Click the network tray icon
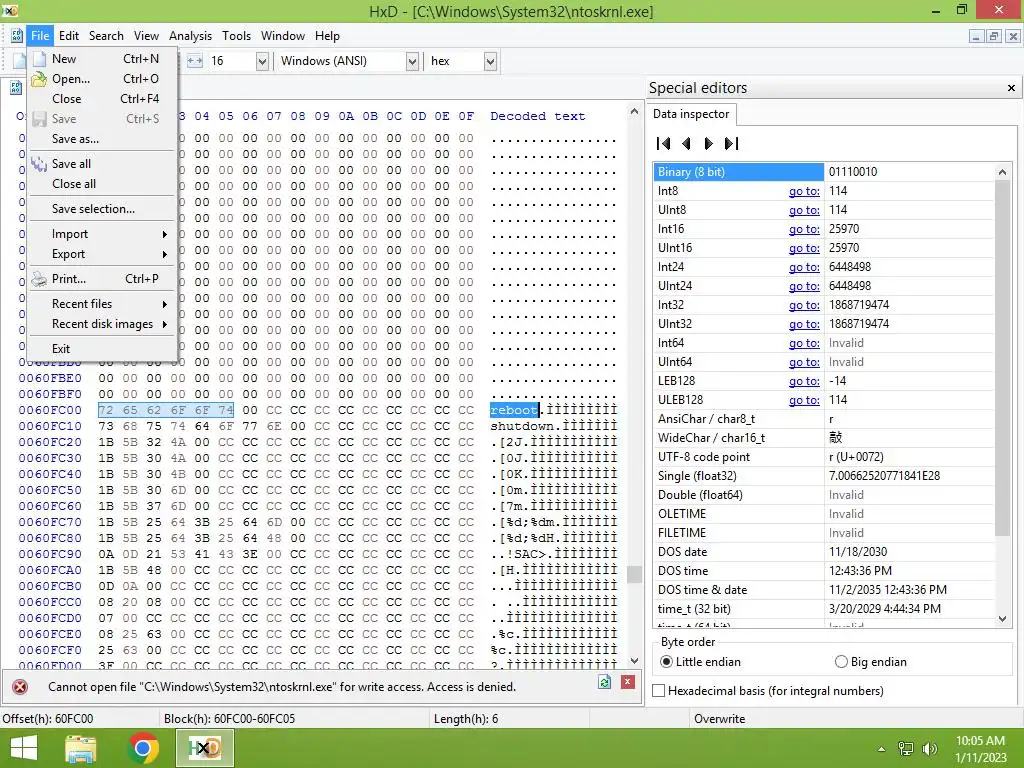Screen dimensions: 1024x768 click(906, 749)
